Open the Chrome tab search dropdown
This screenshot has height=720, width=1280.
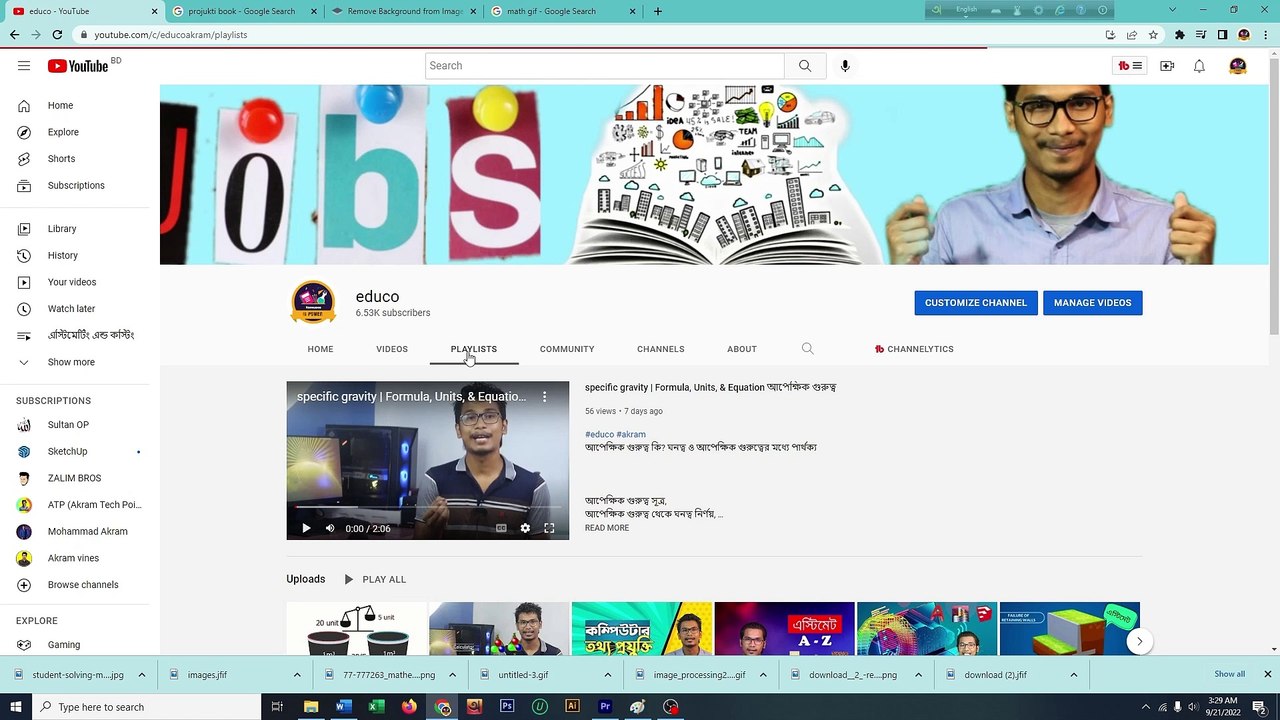coord(1172,10)
